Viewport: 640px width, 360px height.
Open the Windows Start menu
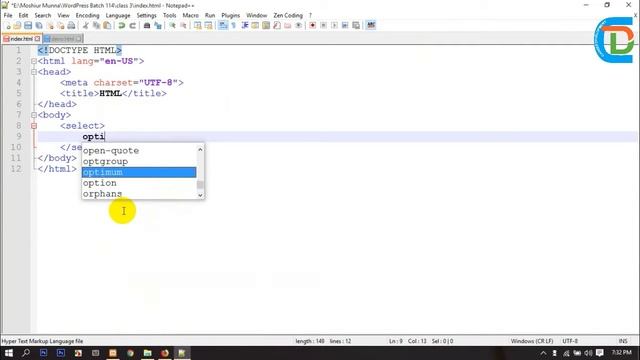8,353
